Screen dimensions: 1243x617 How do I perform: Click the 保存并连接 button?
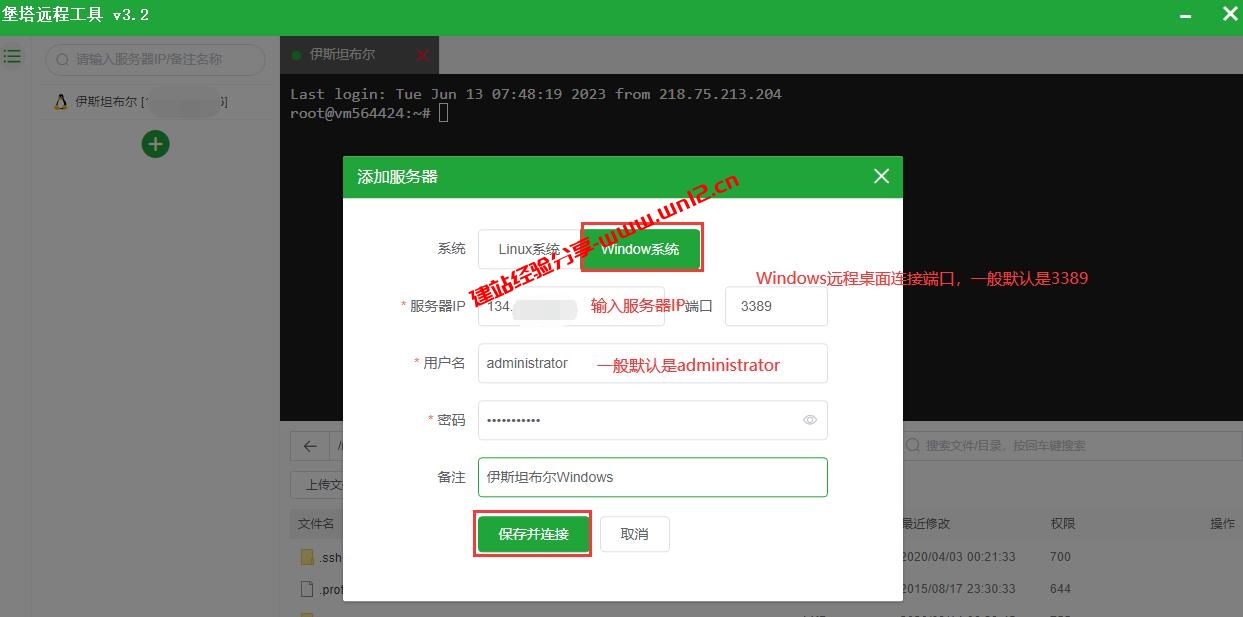point(532,534)
